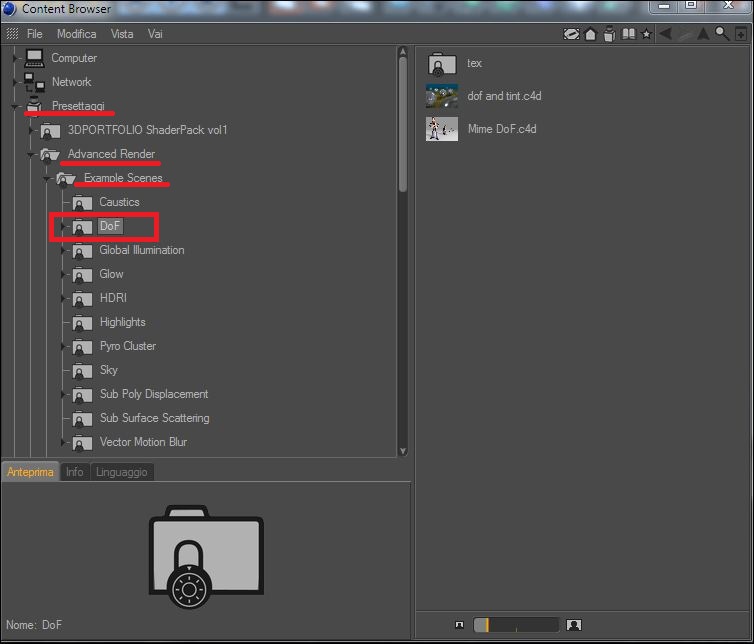Collapse the Advanced Render folder

point(30,154)
